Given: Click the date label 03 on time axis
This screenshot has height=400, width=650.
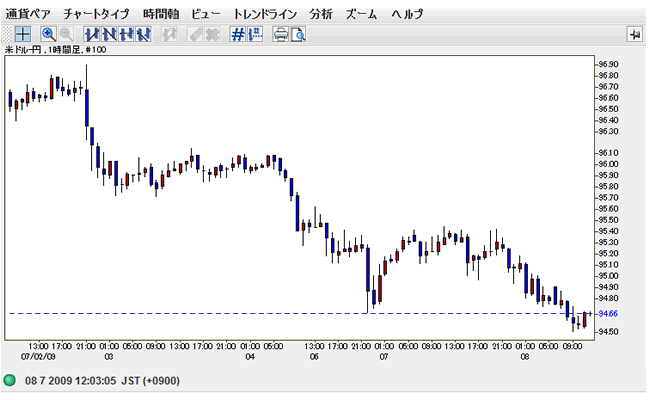Looking at the screenshot, I should tap(109, 356).
